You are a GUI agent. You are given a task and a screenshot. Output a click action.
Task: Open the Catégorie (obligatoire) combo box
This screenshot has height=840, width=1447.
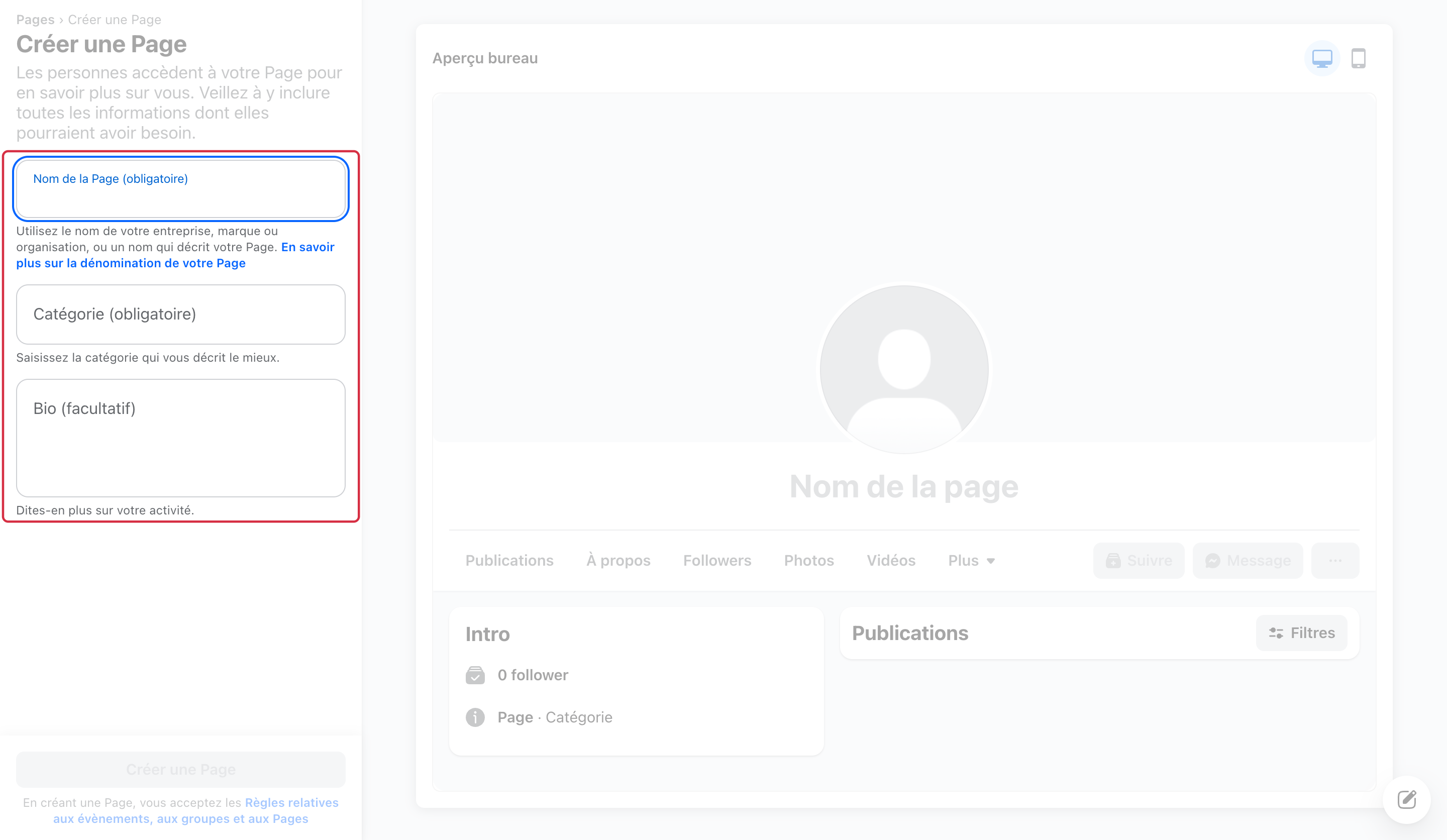pyautogui.click(x=181, y=314)
